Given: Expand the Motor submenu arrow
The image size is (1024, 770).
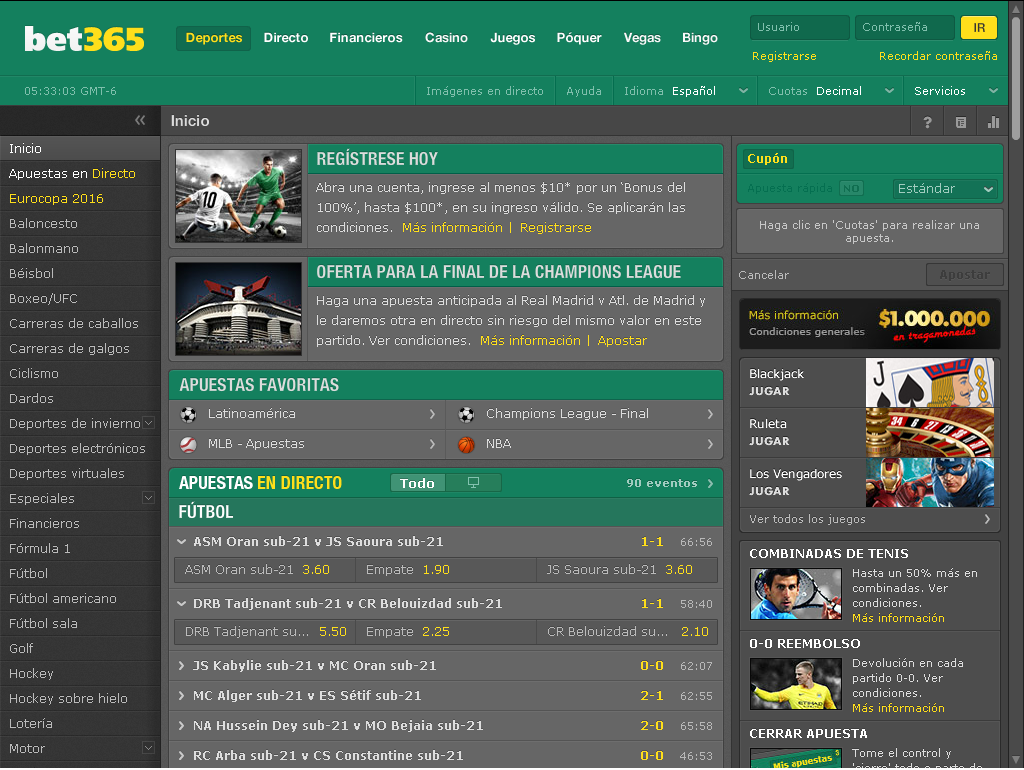Looking at the screenshot, I should pos(148,748).
